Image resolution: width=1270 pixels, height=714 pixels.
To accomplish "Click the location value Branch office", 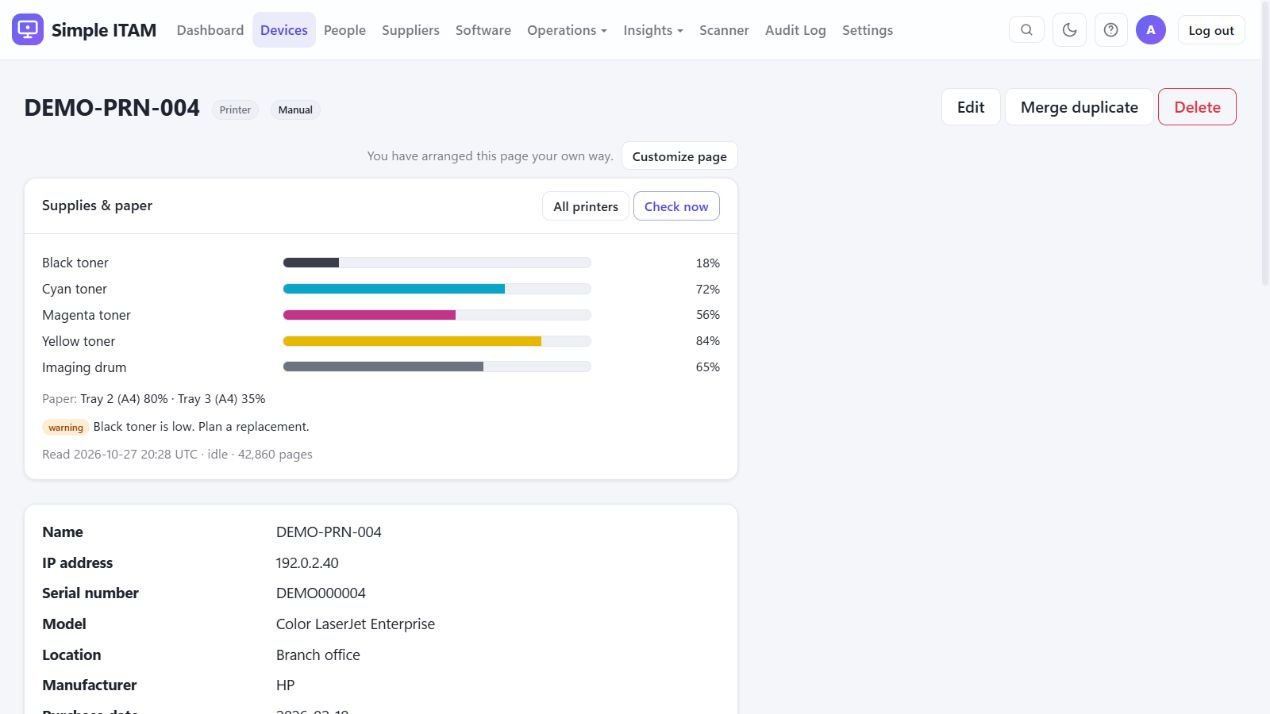I will [x=318, y=655].
